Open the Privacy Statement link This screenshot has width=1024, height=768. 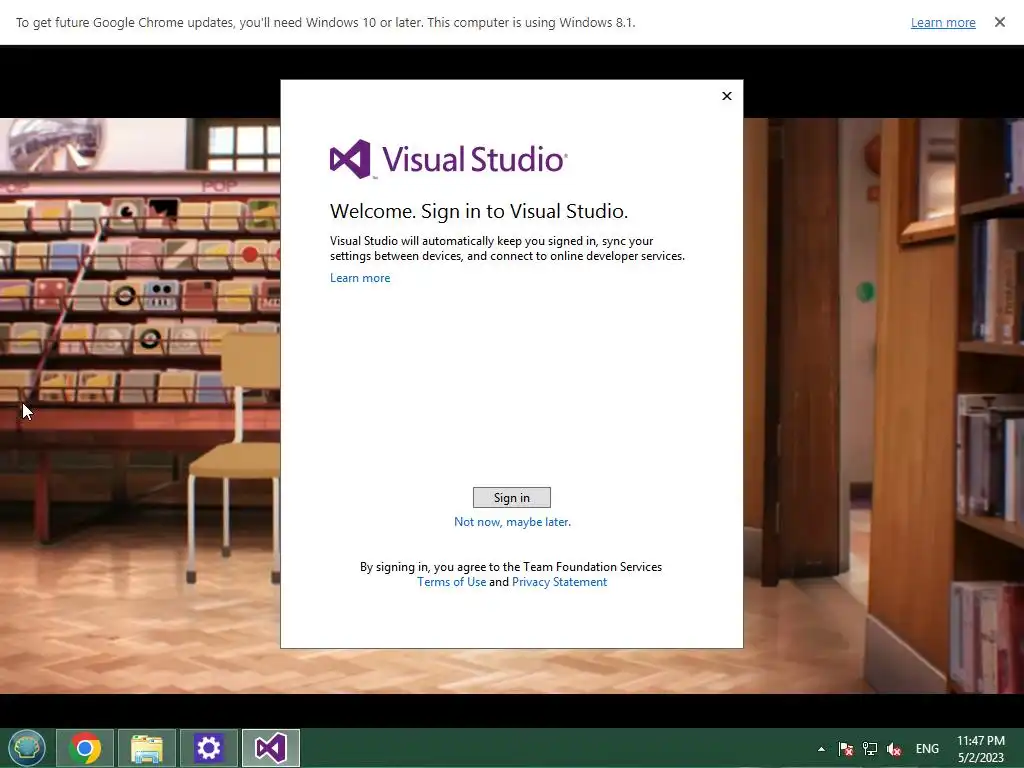tap(559, 582)
